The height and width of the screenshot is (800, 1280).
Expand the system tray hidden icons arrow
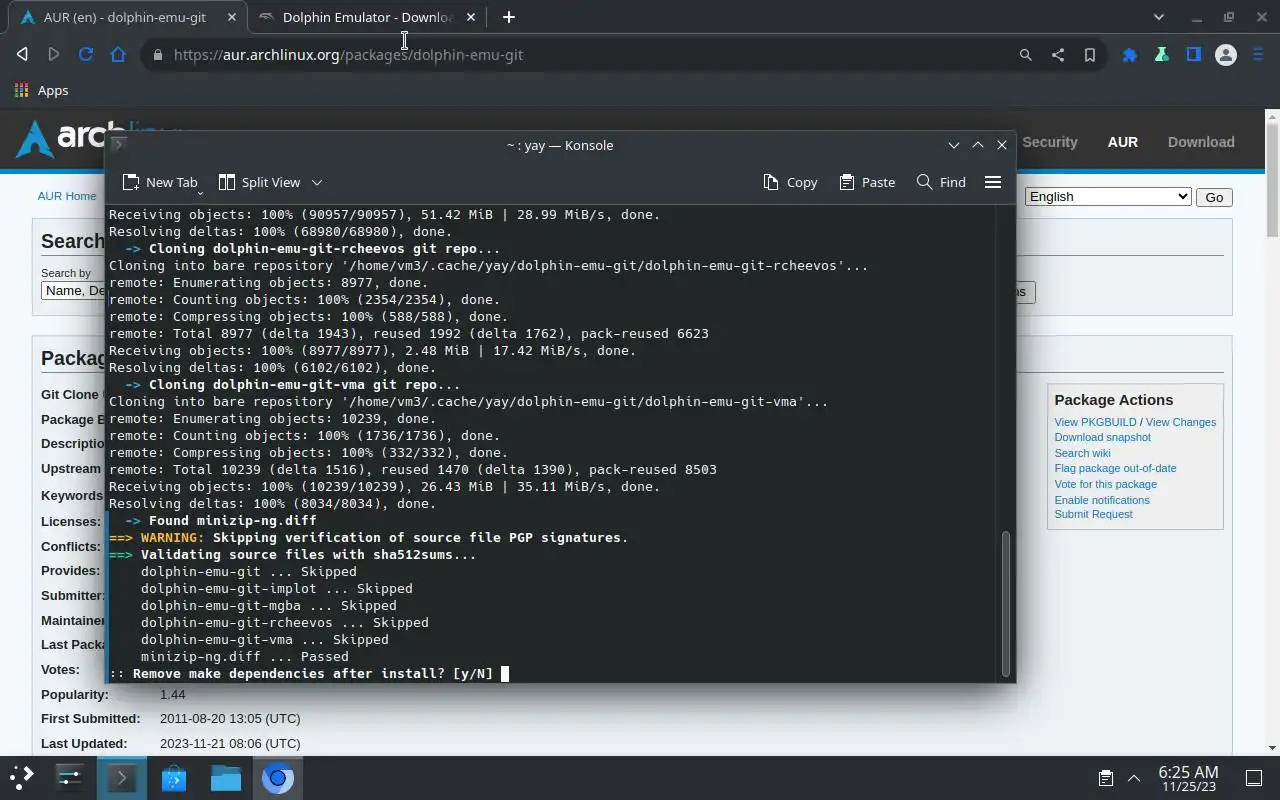click(1134, 777)
